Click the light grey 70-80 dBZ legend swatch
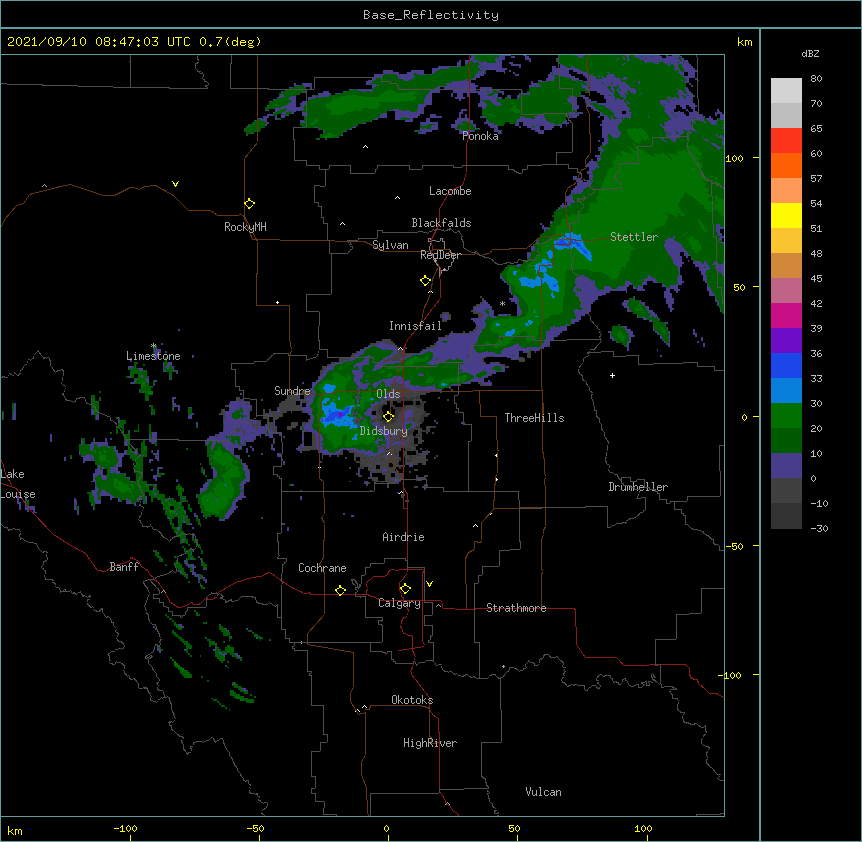This screenshot has width=862, height=842. 786,91
